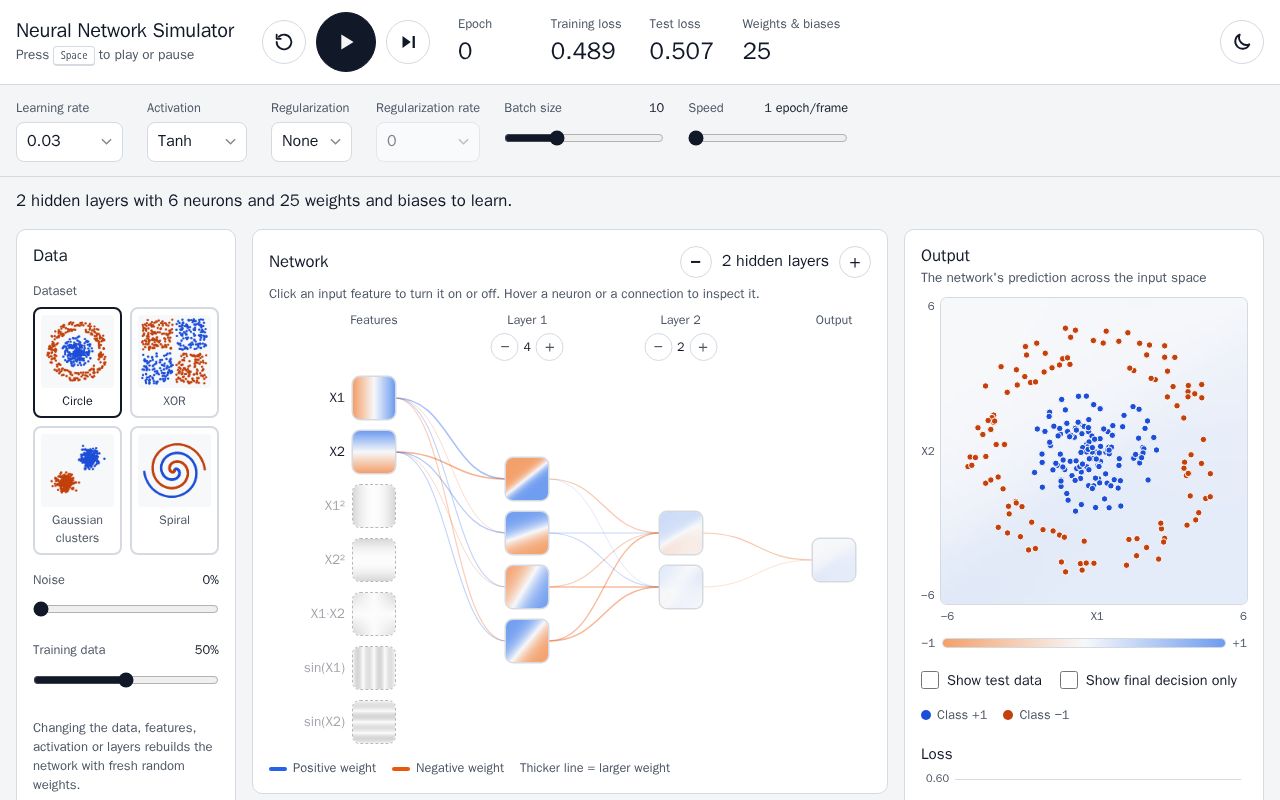The height and width of the screenshot is (800, 1280).
Task: Check Show final decision only
Action: 1069,680
